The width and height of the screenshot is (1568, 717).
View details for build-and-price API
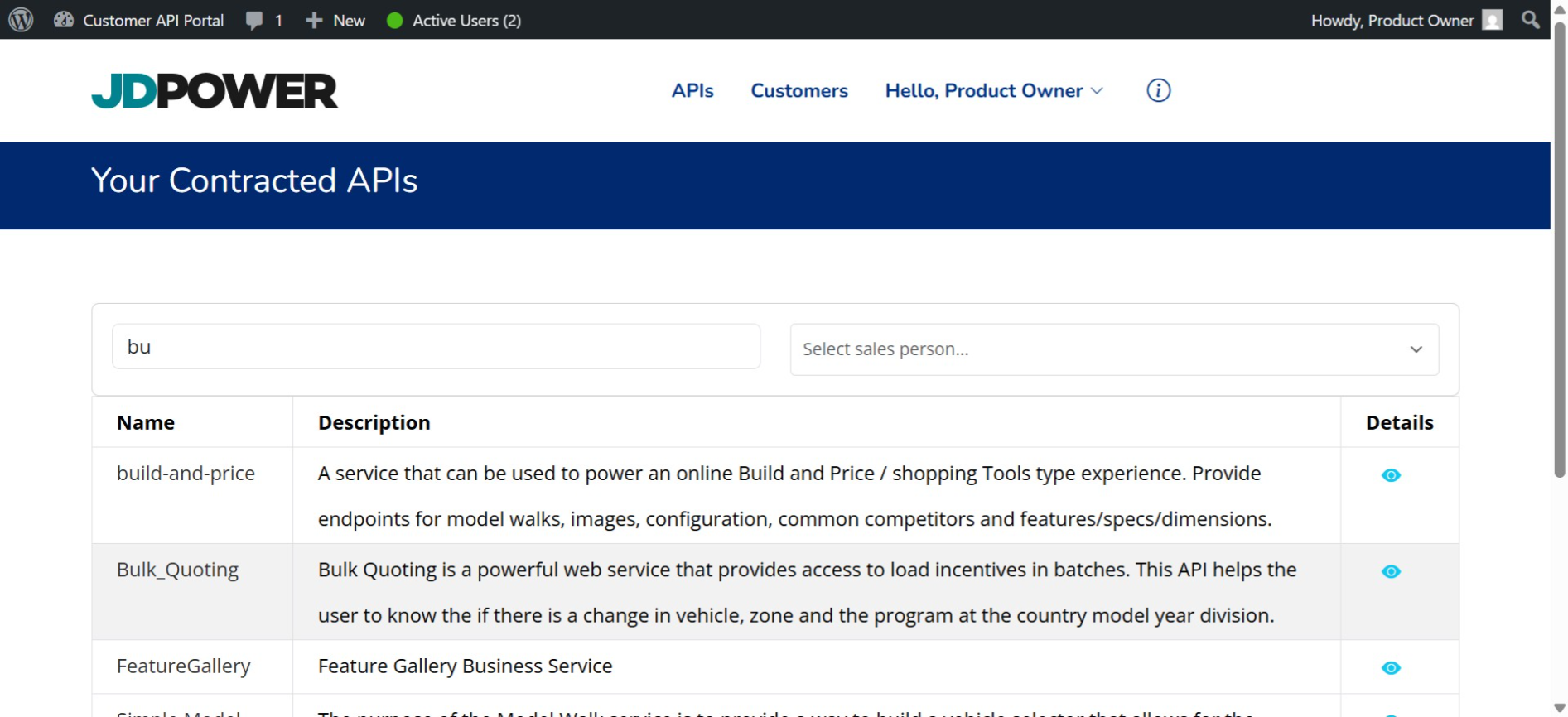click(x=1391, y=475)
